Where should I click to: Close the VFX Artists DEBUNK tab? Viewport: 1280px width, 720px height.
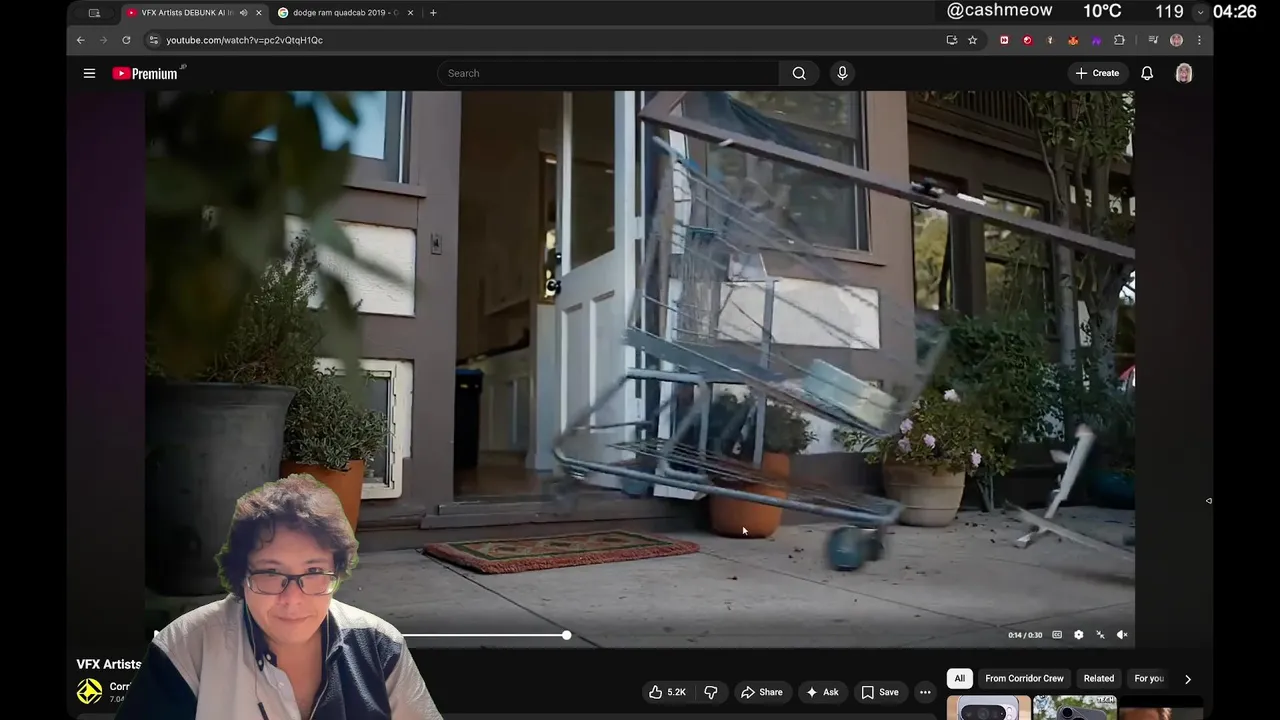(x=259, y=13)
